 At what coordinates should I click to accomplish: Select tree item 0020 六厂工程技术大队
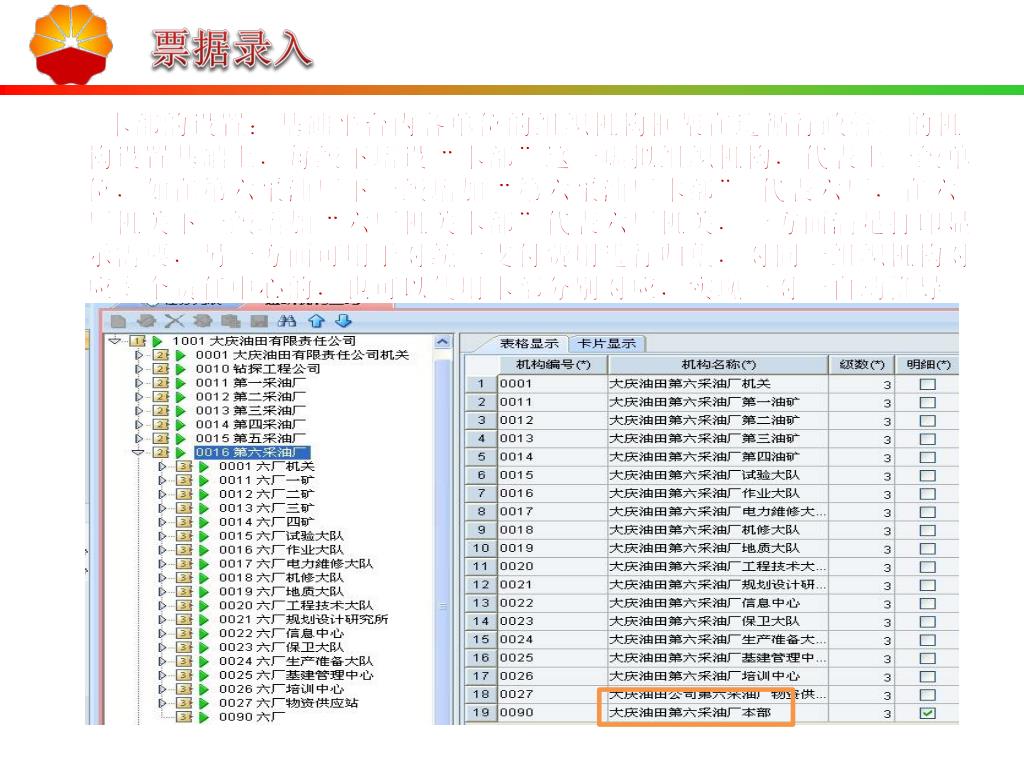tap(296, 605)
